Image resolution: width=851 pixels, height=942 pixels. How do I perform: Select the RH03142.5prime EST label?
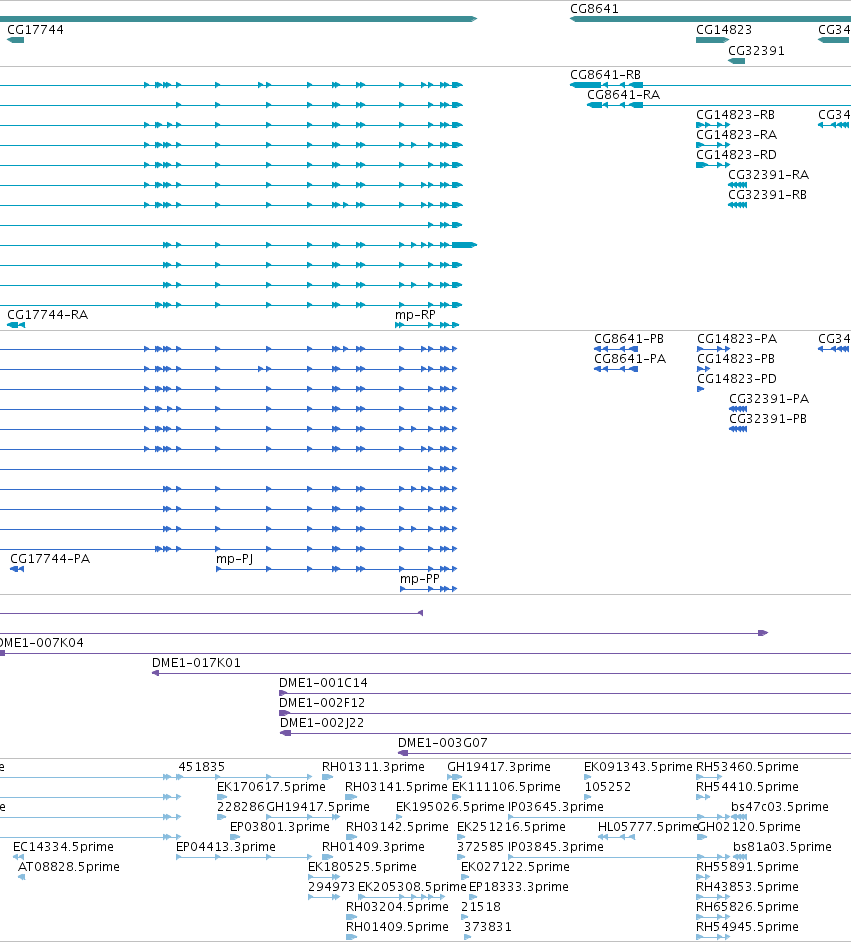tap(397, 827)
